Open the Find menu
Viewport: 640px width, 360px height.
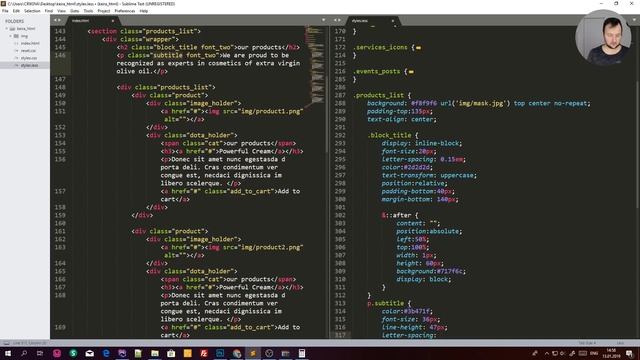pos(49,11)
